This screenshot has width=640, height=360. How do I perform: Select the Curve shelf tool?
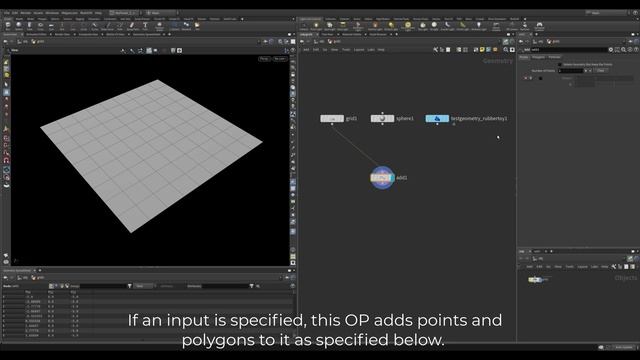(95, 26)
